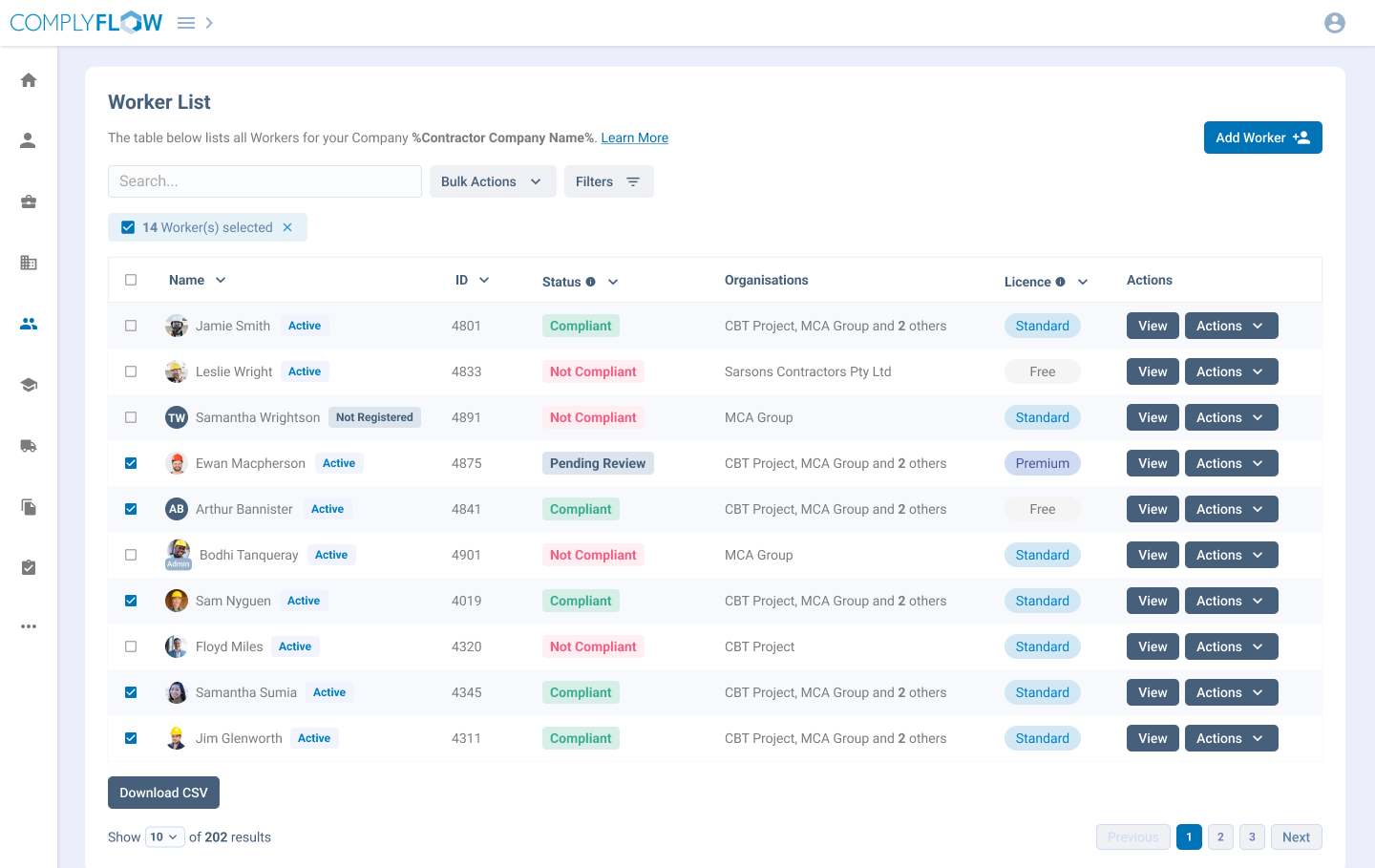Open the hamburger menu next to the logo
This screenshot has width=1375, height=868.
185,22
